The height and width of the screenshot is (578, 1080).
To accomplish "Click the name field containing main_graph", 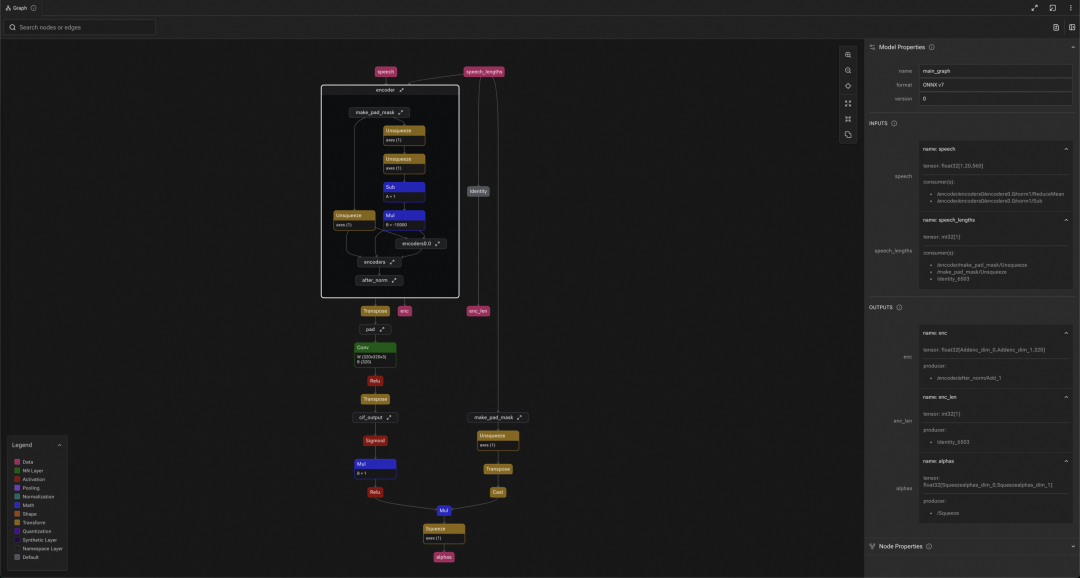I will [995, 71].
